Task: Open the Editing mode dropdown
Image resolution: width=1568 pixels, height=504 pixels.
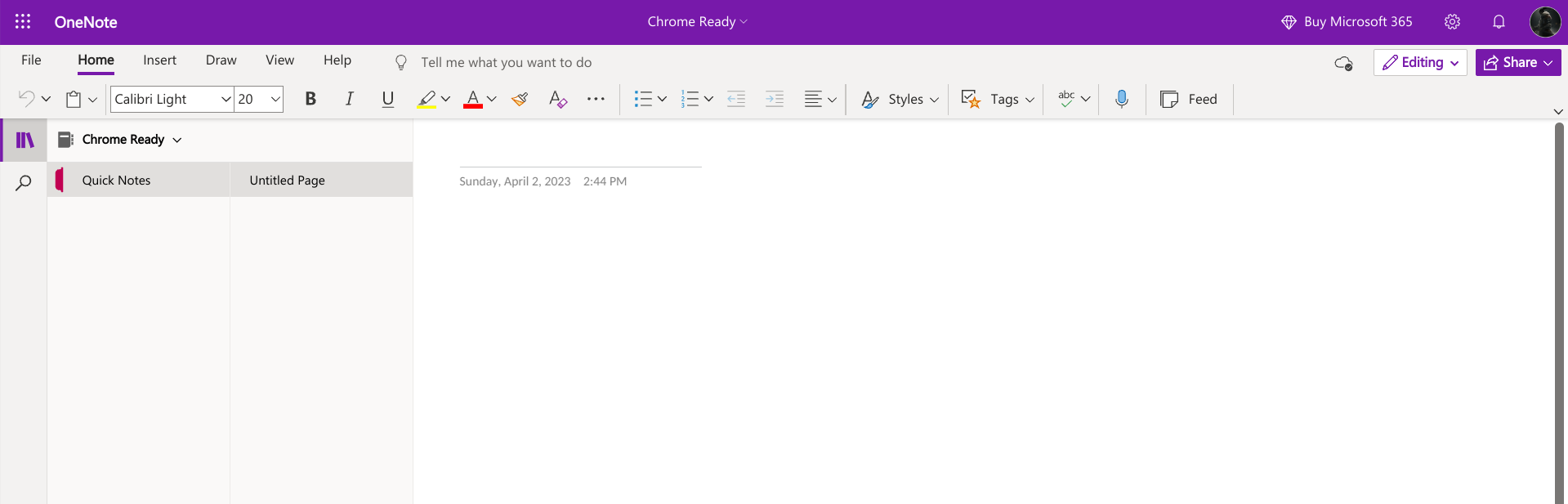Action: point(1420,62)
